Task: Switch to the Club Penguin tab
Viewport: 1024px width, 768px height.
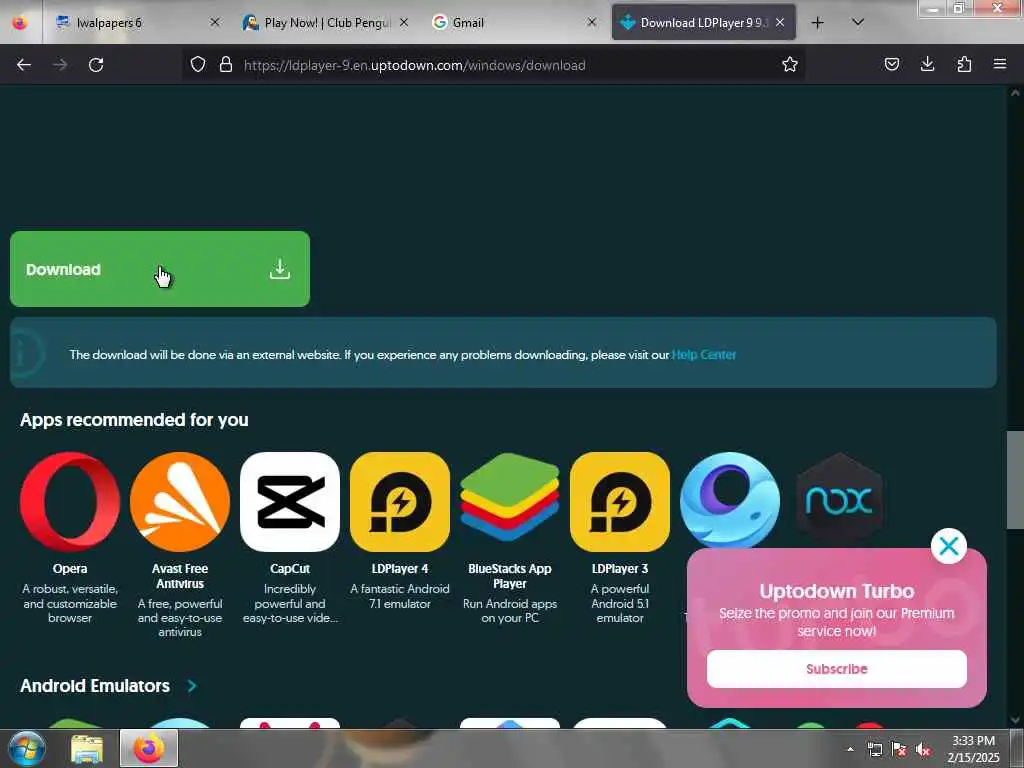Action: coord(325,23)
